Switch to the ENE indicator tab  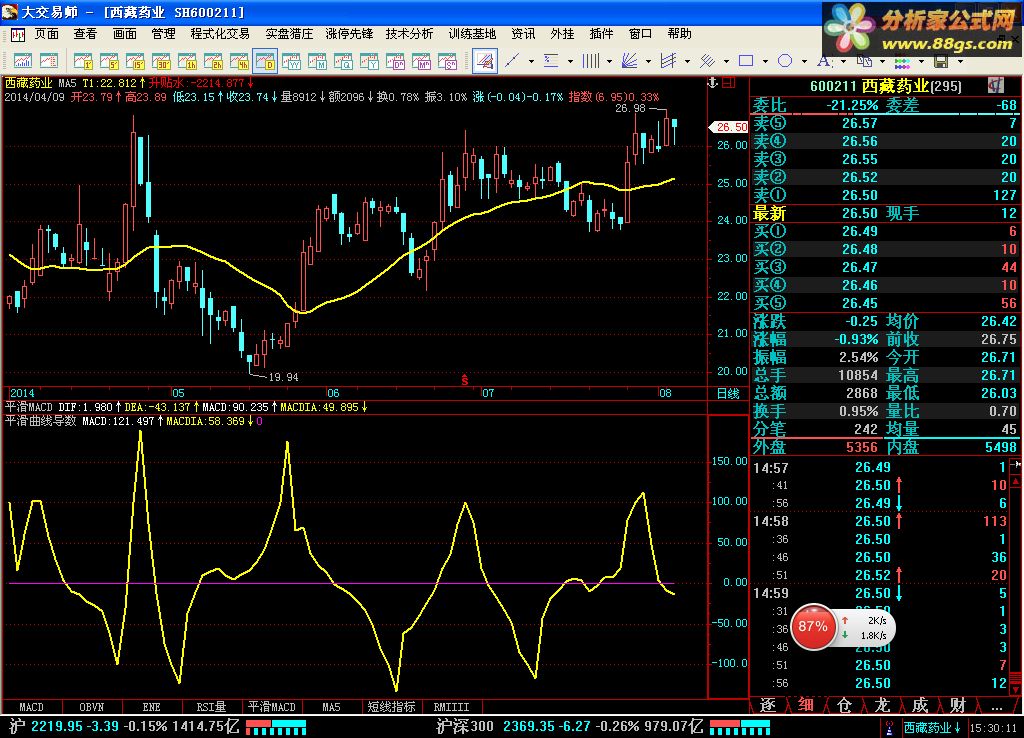[152, 707]
